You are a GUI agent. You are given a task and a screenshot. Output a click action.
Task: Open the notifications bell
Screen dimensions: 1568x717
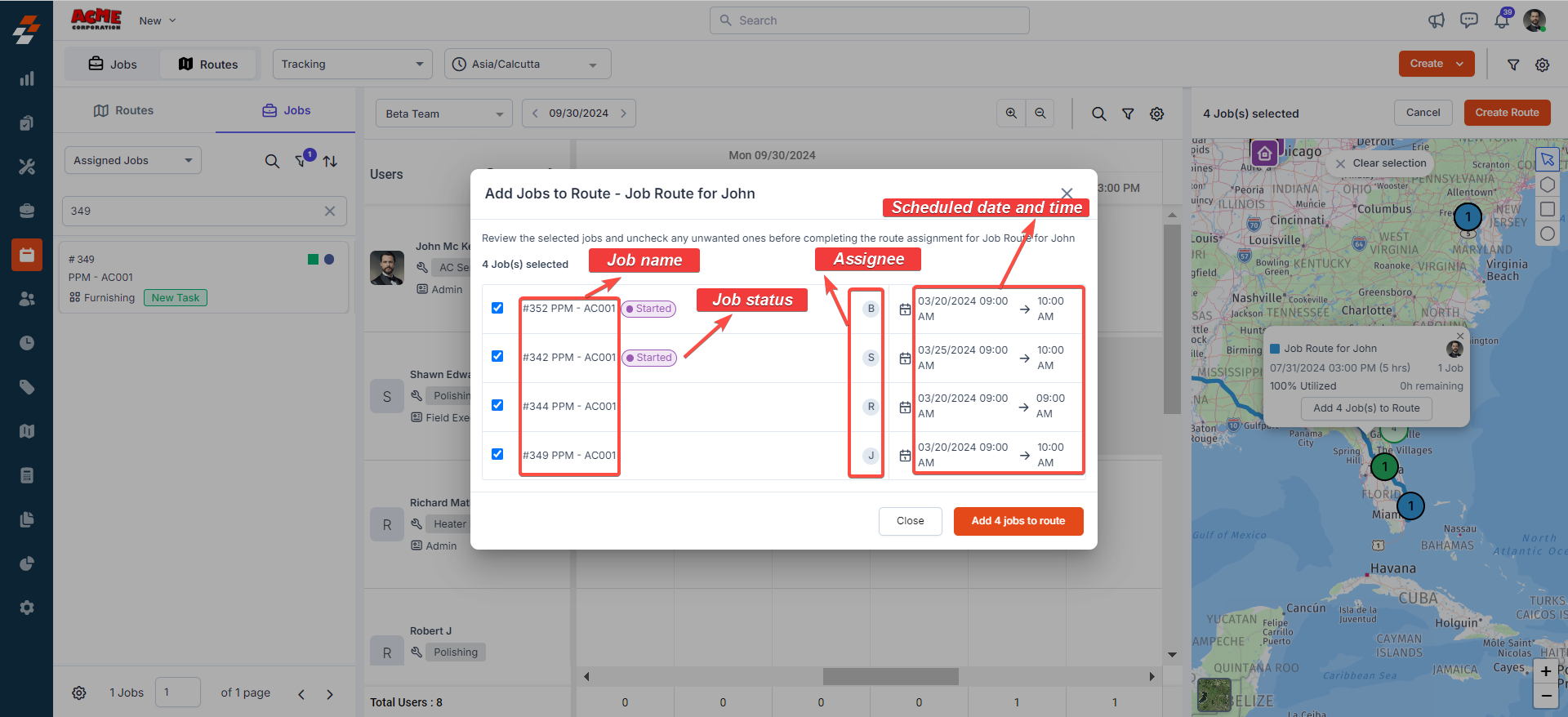click(x=1502, y=20)
